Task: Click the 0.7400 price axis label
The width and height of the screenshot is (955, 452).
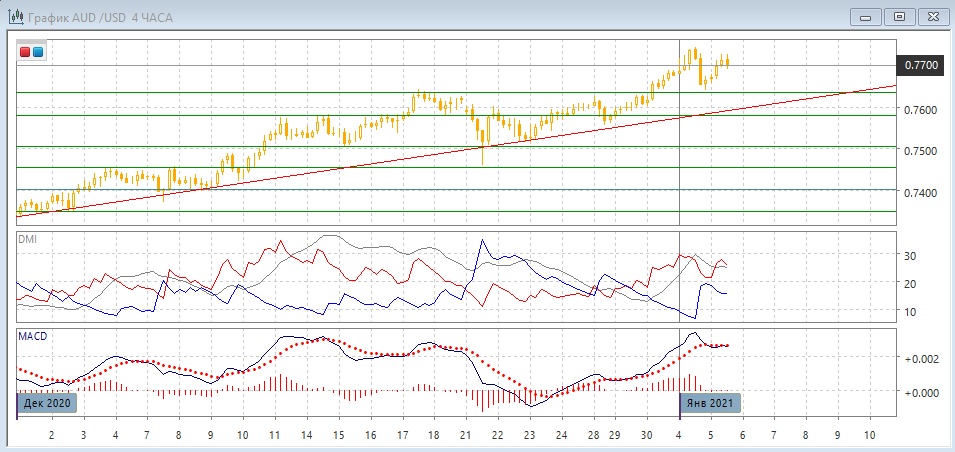Action: coord(921,193)
